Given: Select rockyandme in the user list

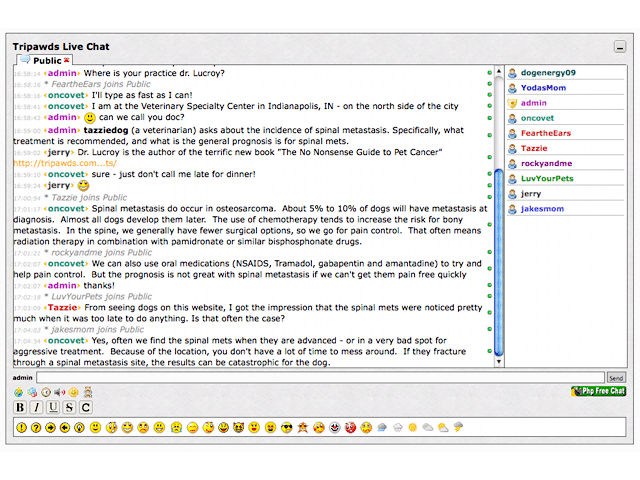Looking at the screenshot, I should pyautogui.click(x=546, y=163).
